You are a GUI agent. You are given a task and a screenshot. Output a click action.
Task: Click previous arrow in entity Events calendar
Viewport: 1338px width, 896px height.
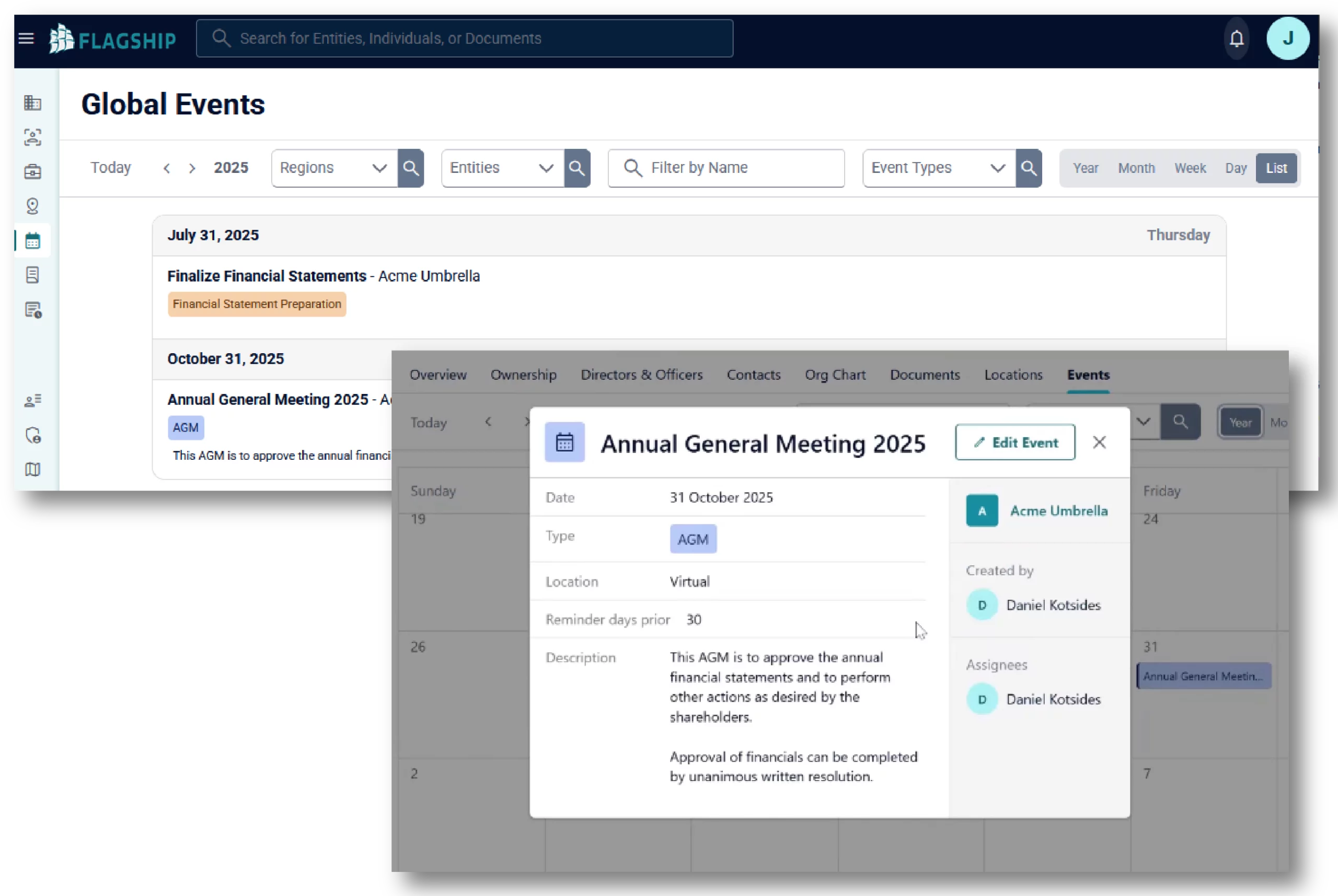(488, 422)
